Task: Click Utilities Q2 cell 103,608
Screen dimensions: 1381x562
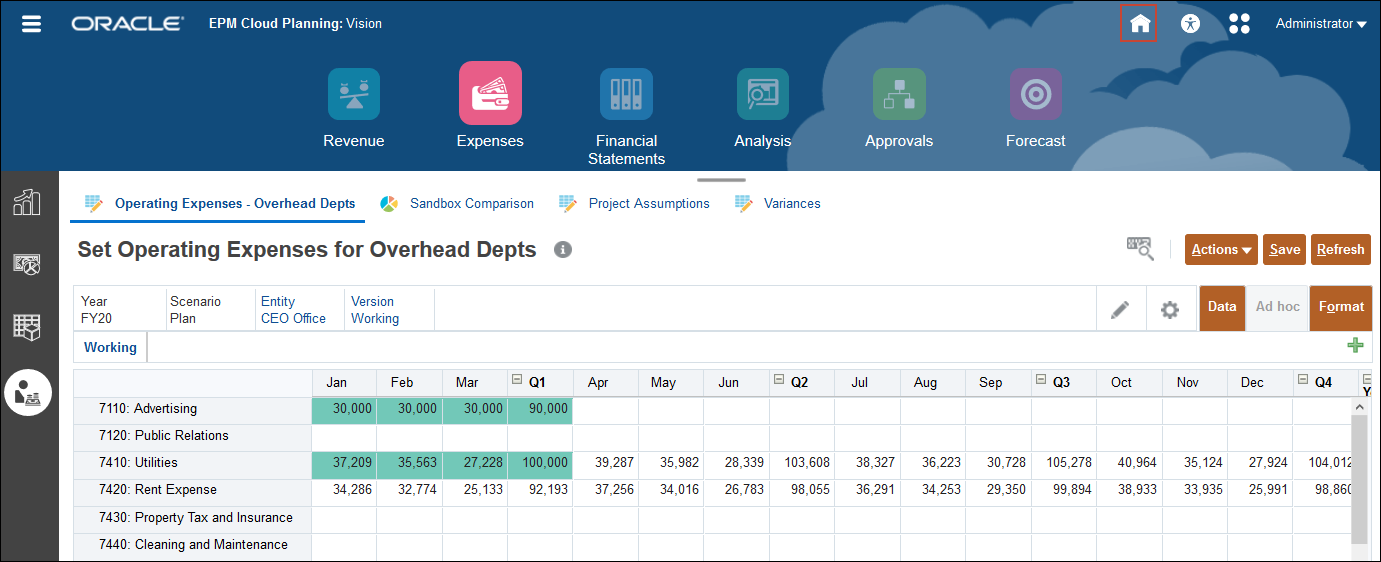Action: [802, 463]
